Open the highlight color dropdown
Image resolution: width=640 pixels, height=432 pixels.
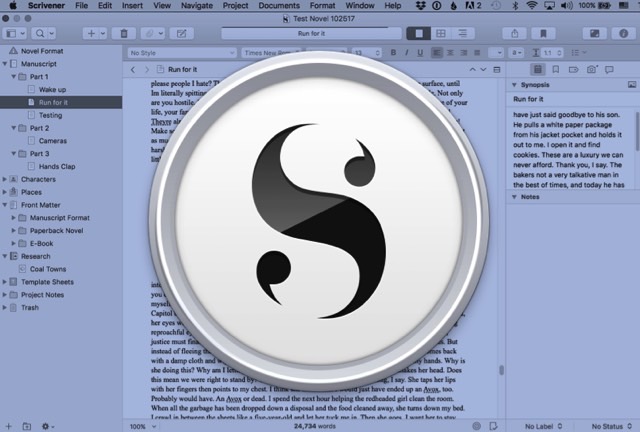[x=517, y=53]
